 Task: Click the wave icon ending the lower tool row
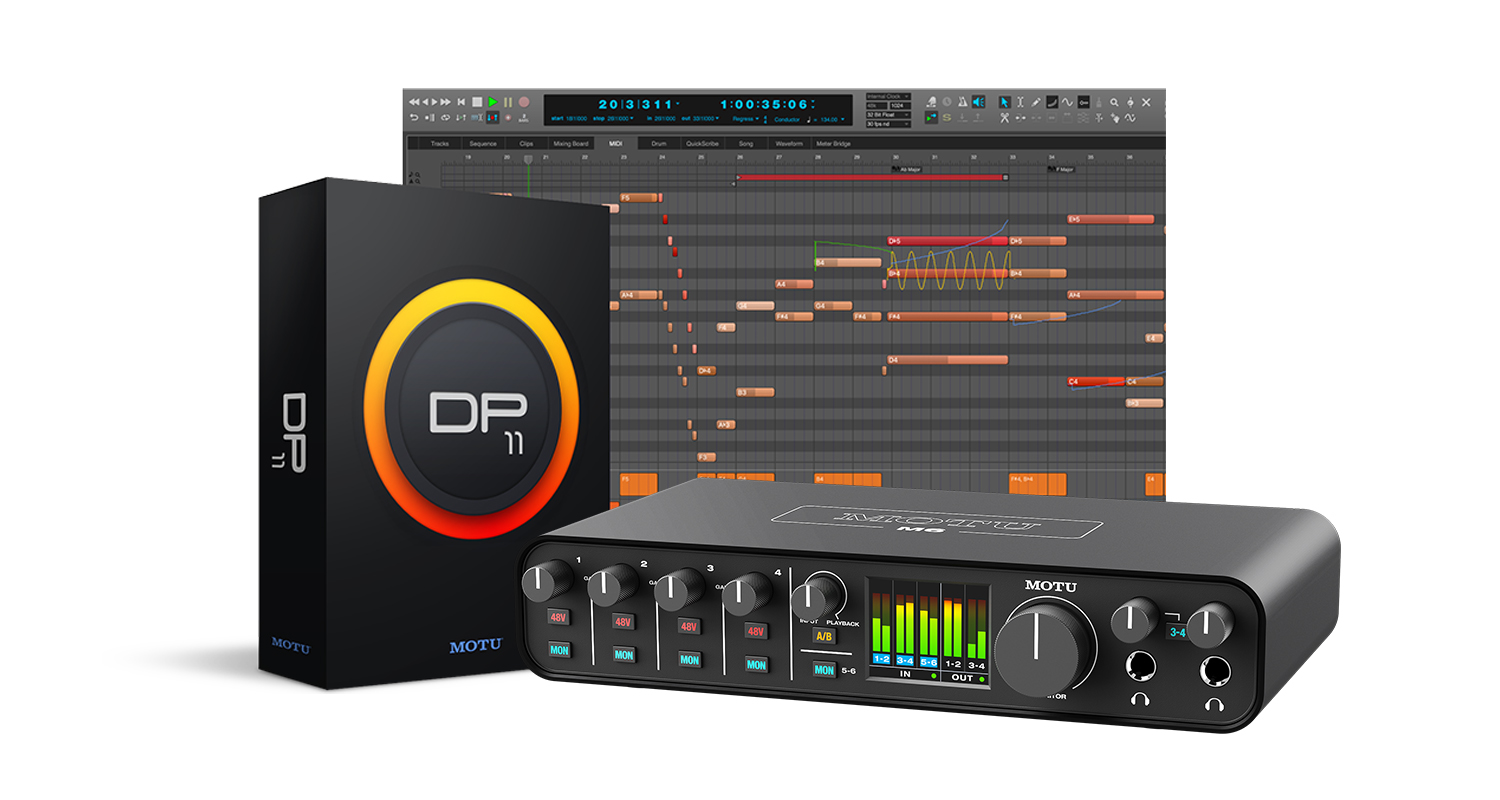1130,118
